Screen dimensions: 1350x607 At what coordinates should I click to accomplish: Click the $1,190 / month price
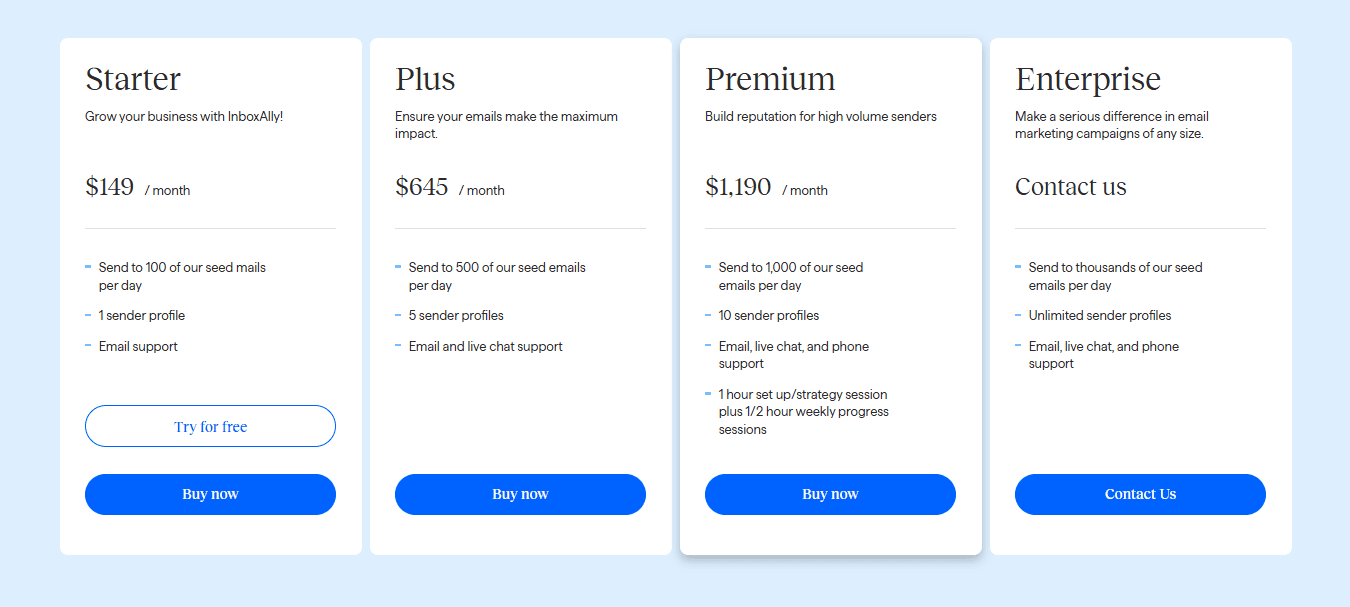pyautogui.click(x=767, y=187)
